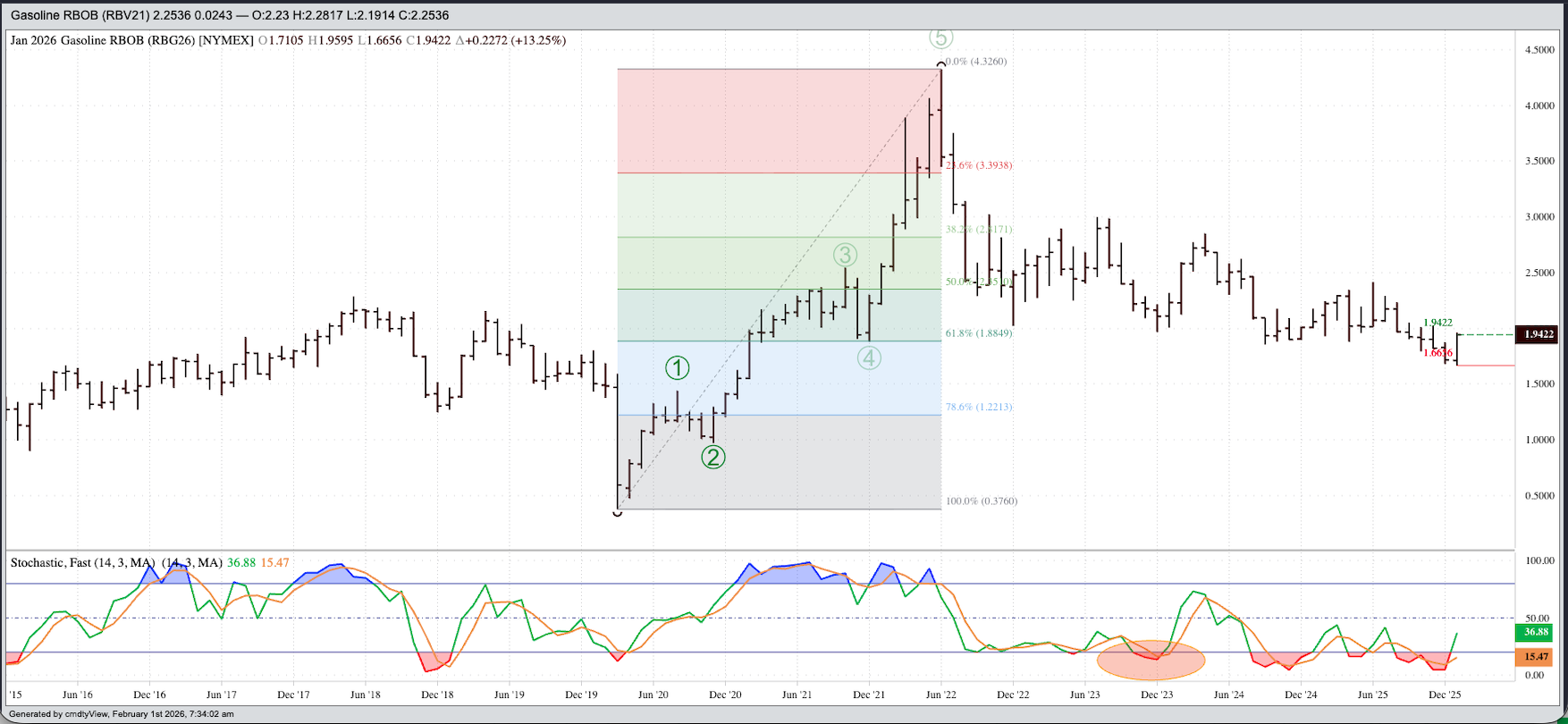This screenshot has height=724, width=1568.
Task: Click the black 1.9422 price tag on axis
Action: click(1537, 334)
